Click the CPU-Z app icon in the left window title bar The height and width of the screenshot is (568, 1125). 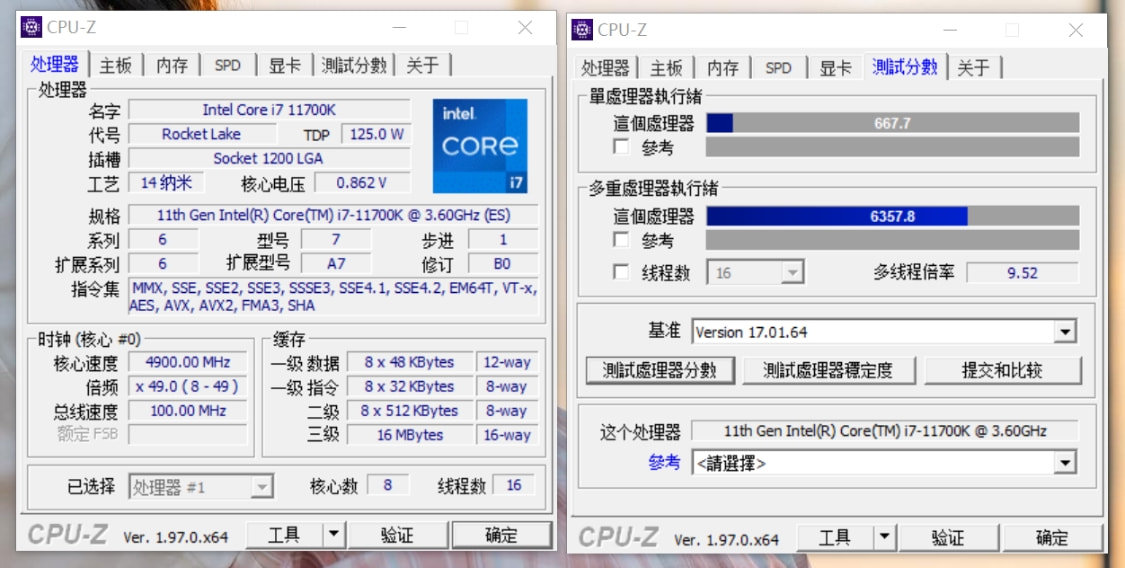(x=32, y=27)
